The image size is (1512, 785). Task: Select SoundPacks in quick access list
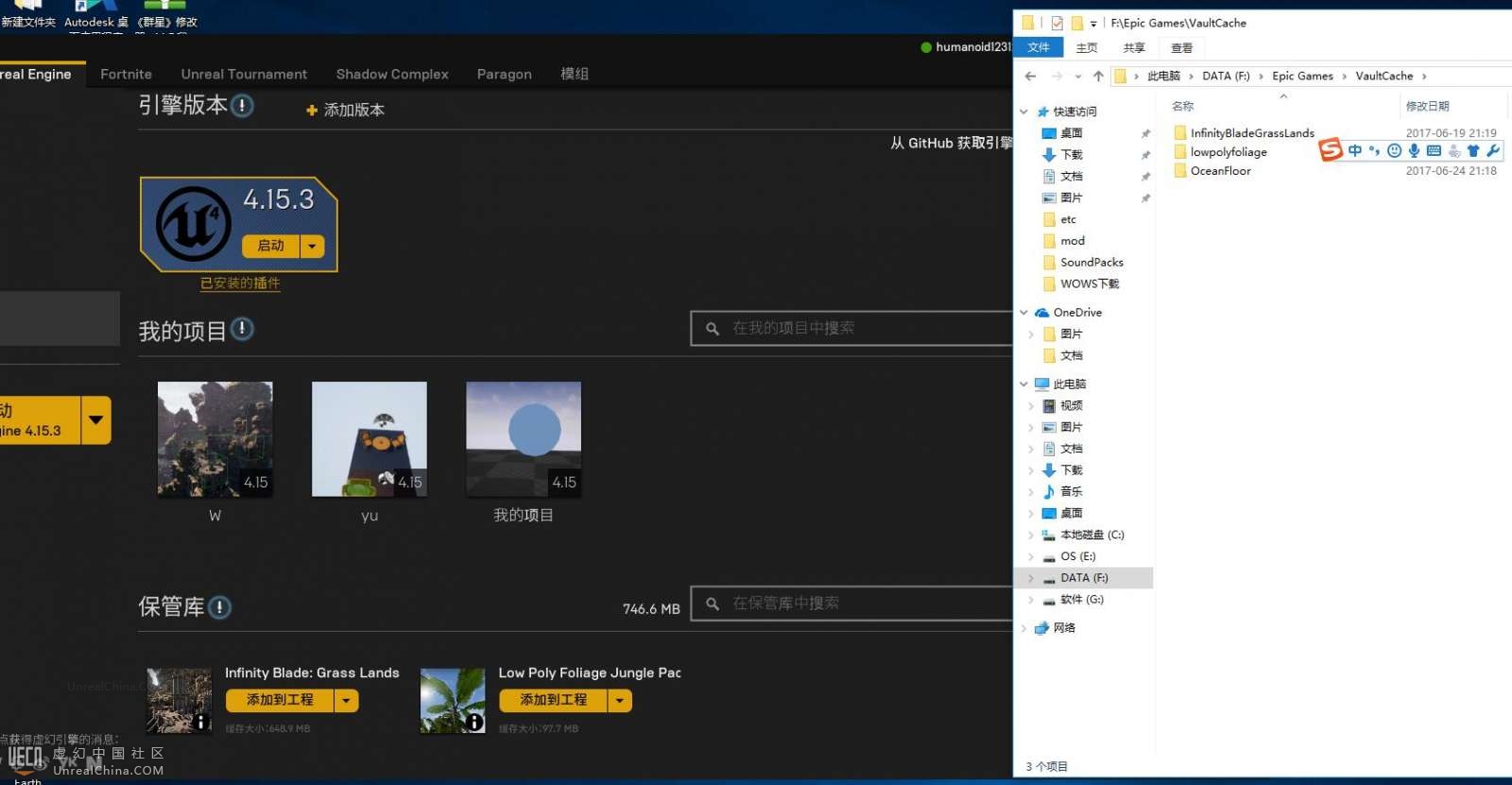tap(1091, 263)
